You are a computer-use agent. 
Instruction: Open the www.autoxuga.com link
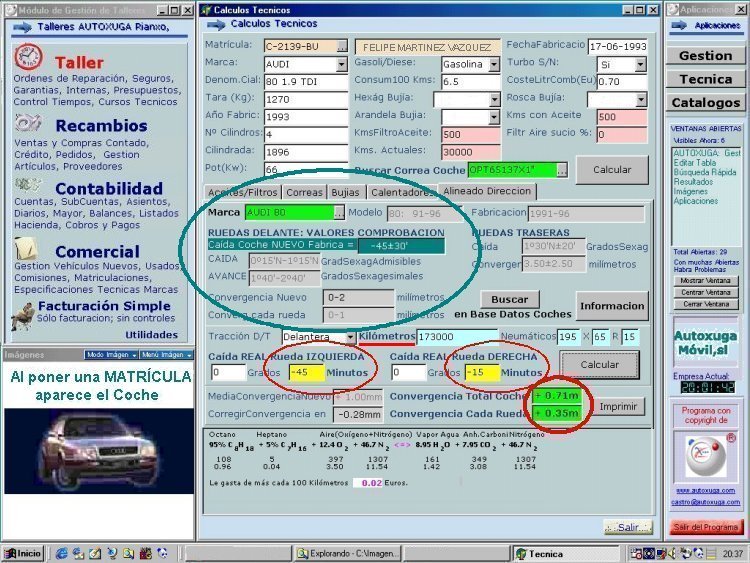[706, 491]
